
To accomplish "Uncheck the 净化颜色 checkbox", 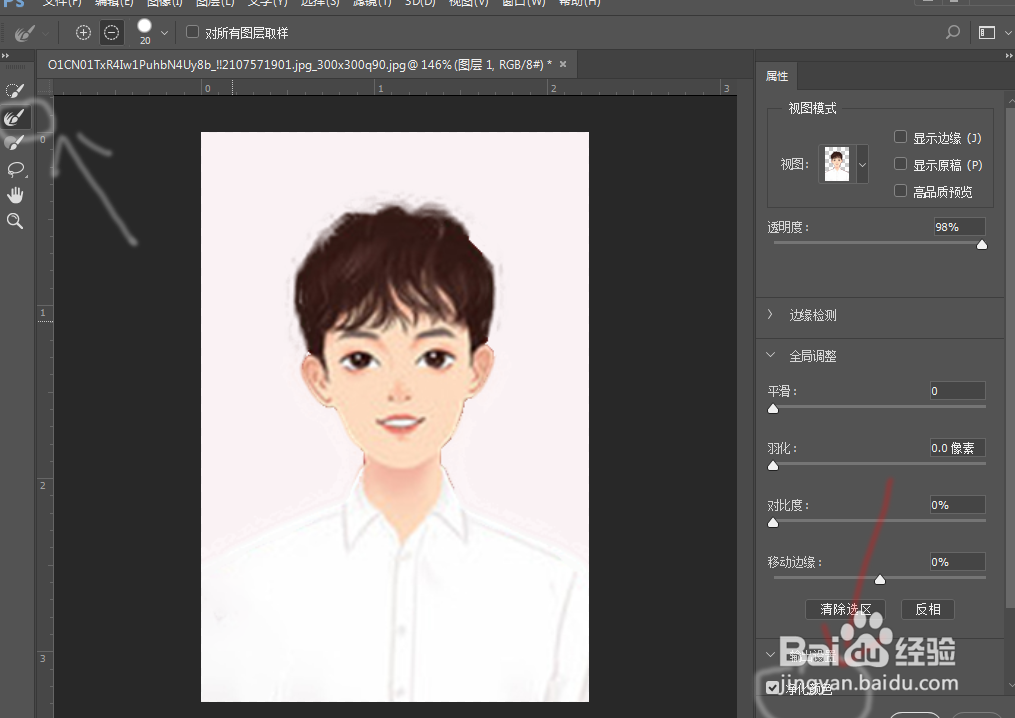I will (772, 688).
